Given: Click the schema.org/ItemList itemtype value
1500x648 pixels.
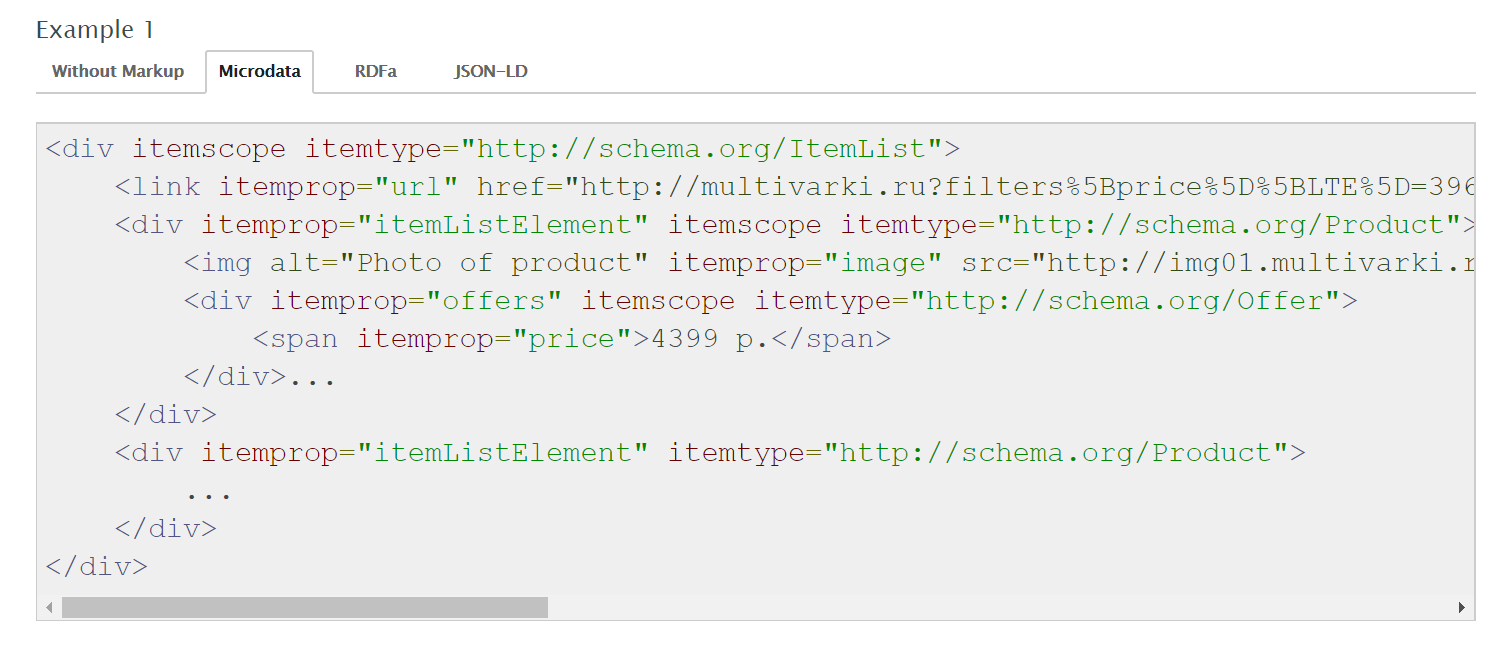Looking at the screenshot, I should click(x=701, y=149).
